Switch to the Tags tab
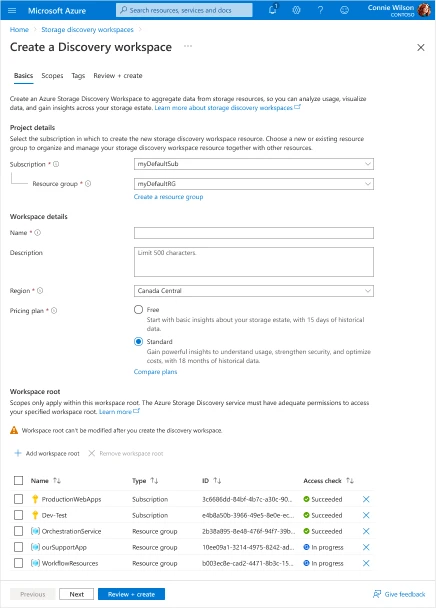This screenshot has width=436, height=608. pos(78,76)
